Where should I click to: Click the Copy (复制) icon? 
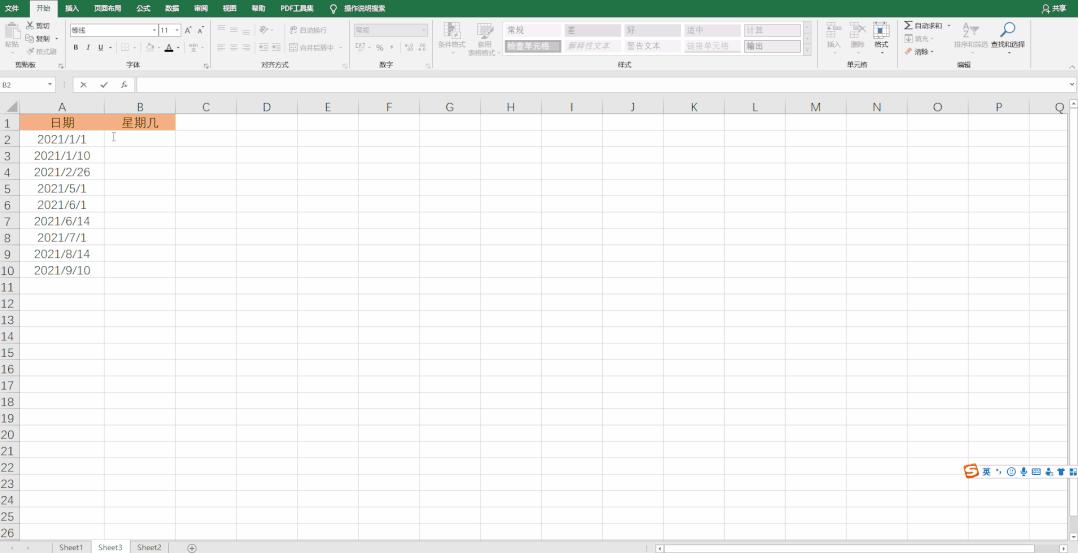pos(30,39)
